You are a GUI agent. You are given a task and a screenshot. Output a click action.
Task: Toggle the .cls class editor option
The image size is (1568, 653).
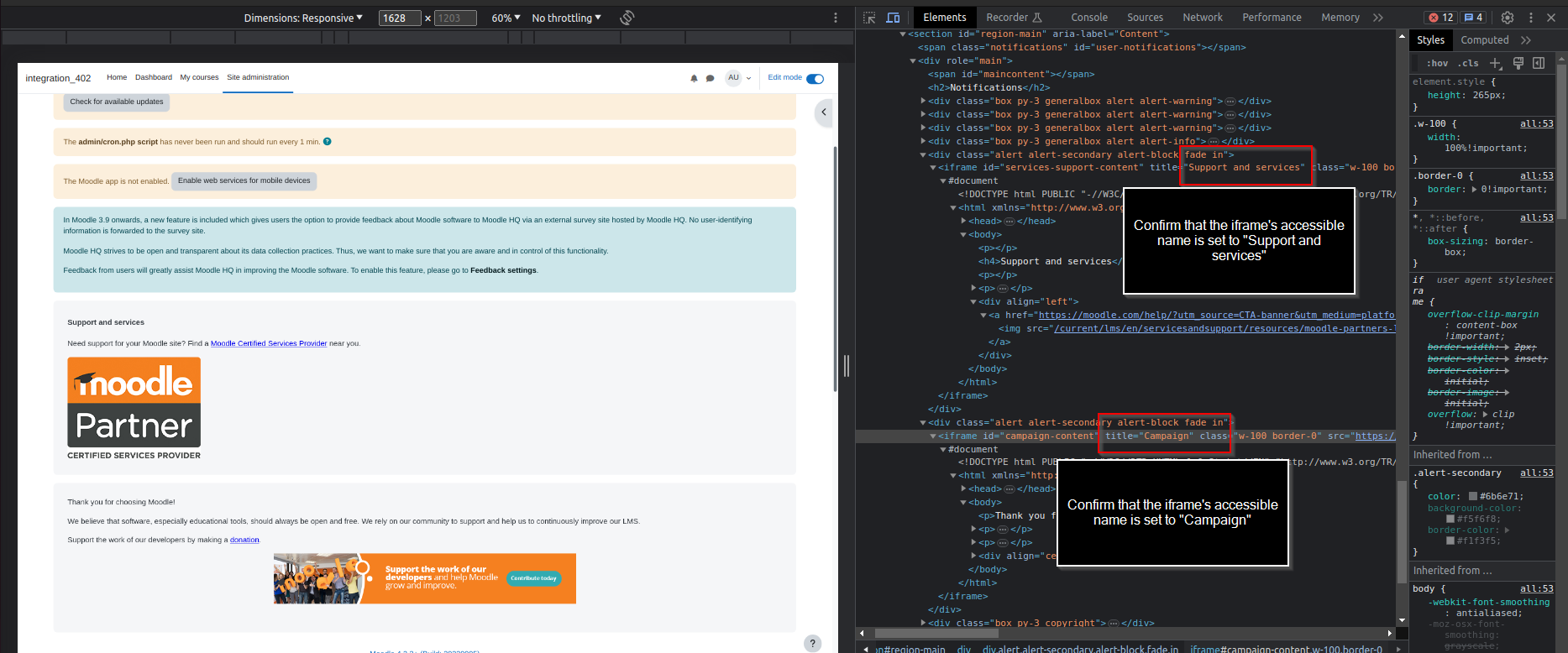[x=1468, y=63]
